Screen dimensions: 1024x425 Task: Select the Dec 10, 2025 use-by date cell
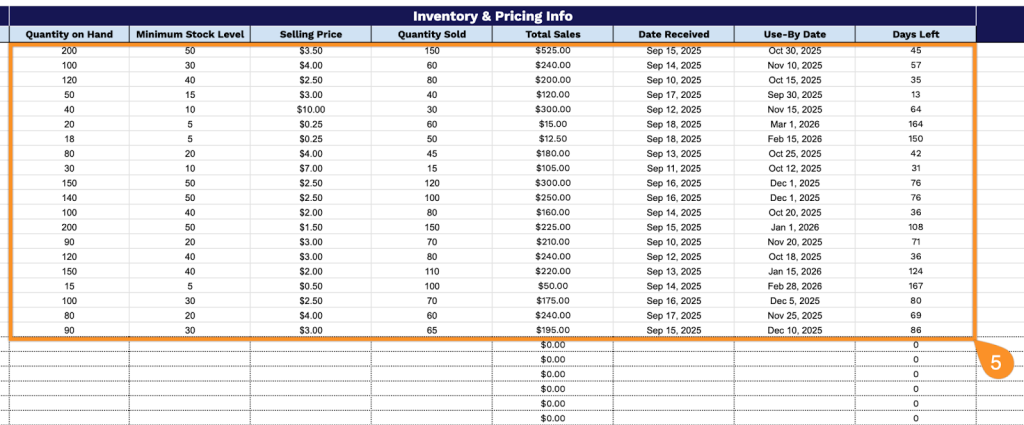point(795,330)
